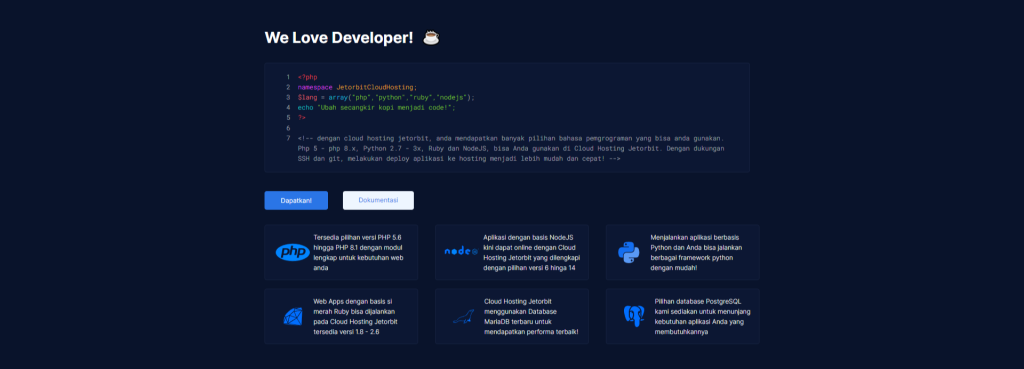The image size is (1024, 369).
Task: Click the blue Dapatkan! button
Action: (x=296, y=201)
